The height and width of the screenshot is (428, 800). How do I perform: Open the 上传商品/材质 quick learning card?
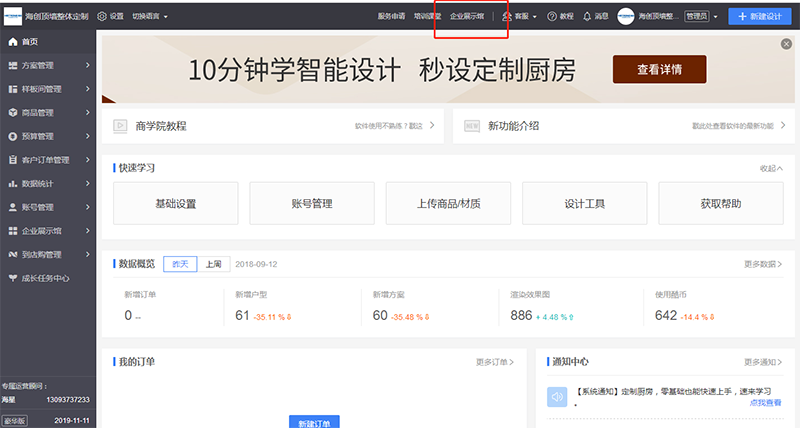click(447, 203)
